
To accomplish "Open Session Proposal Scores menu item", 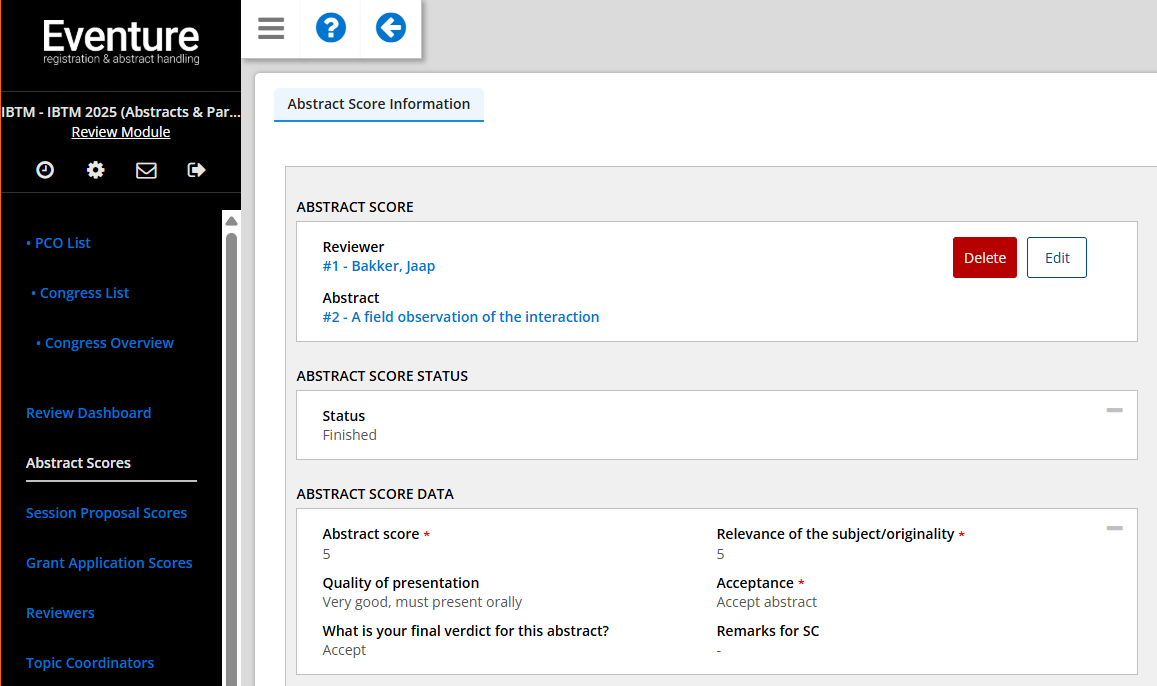I will point(106,513).
